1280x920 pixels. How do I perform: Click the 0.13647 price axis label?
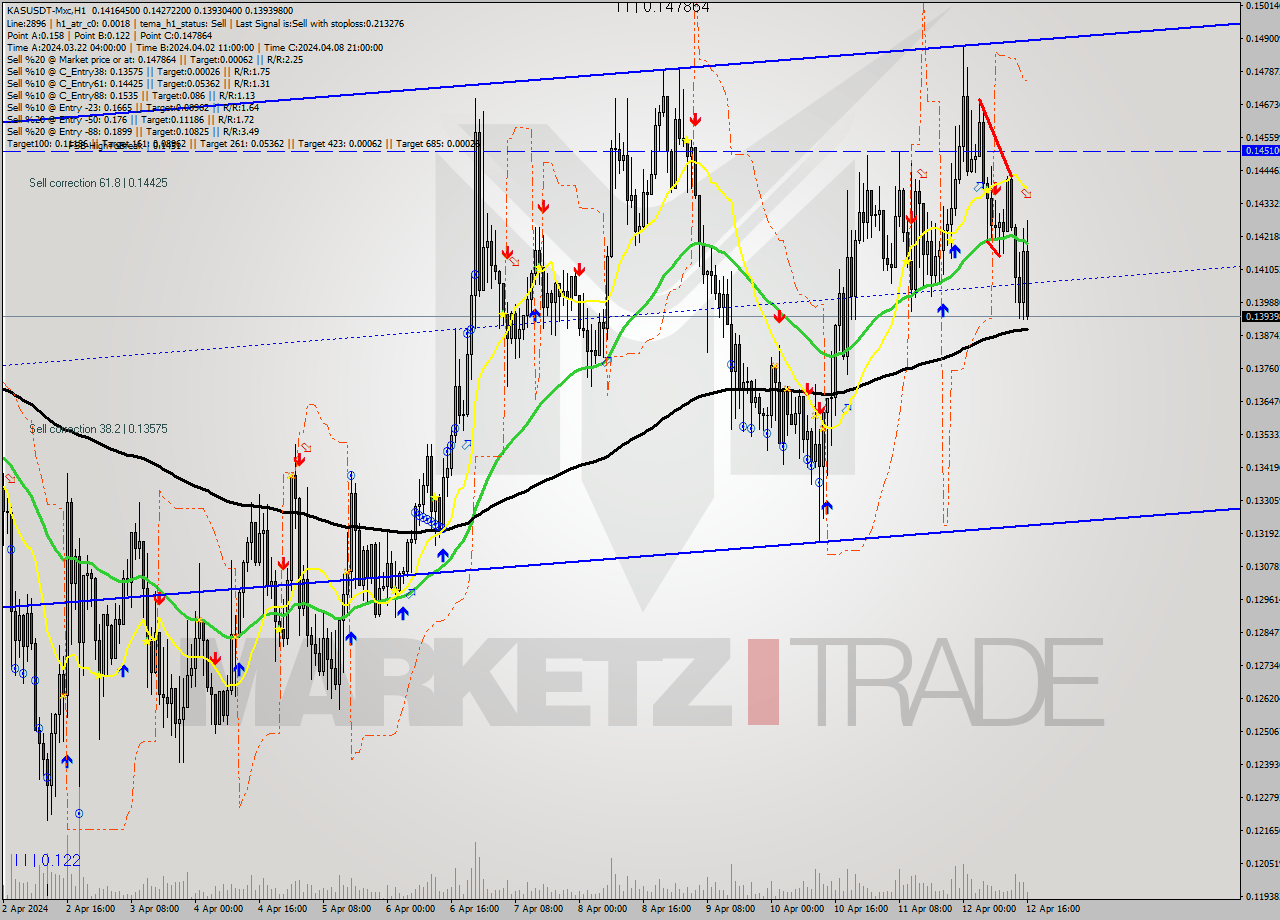point(1262,401)
